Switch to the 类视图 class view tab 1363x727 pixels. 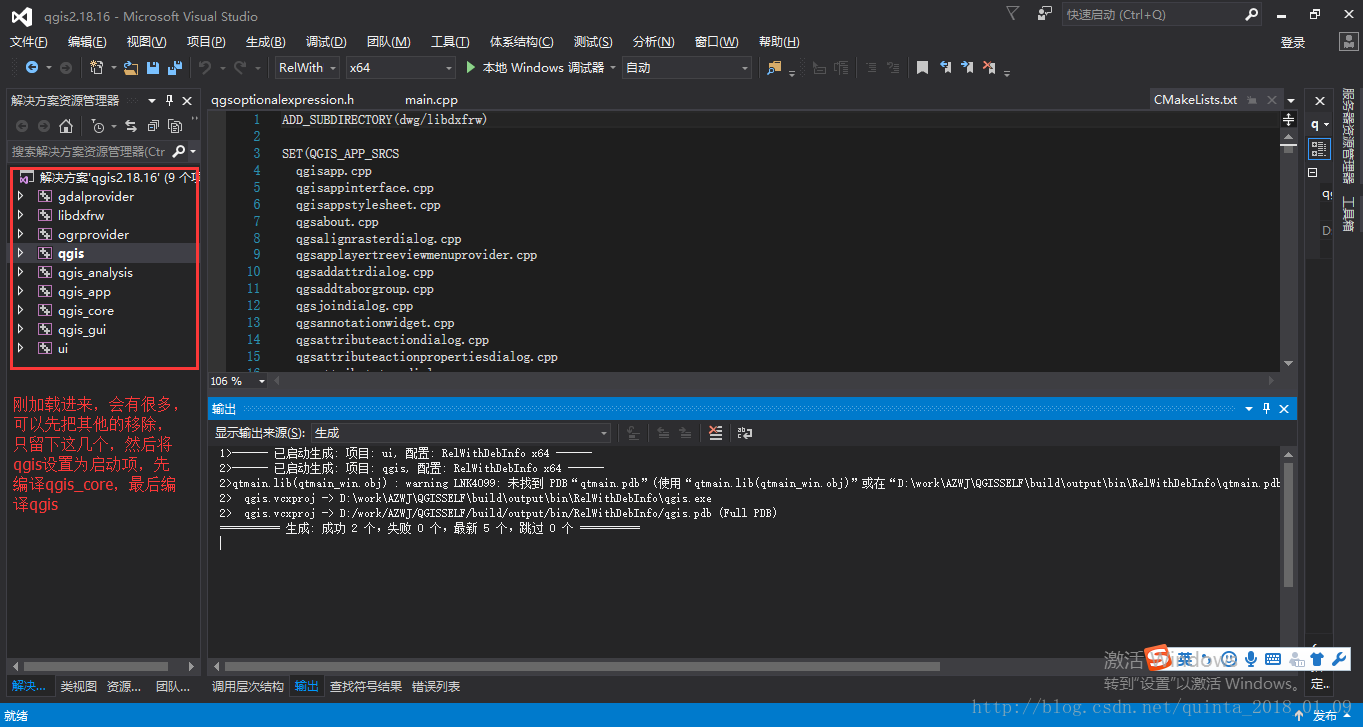[79, 687]
